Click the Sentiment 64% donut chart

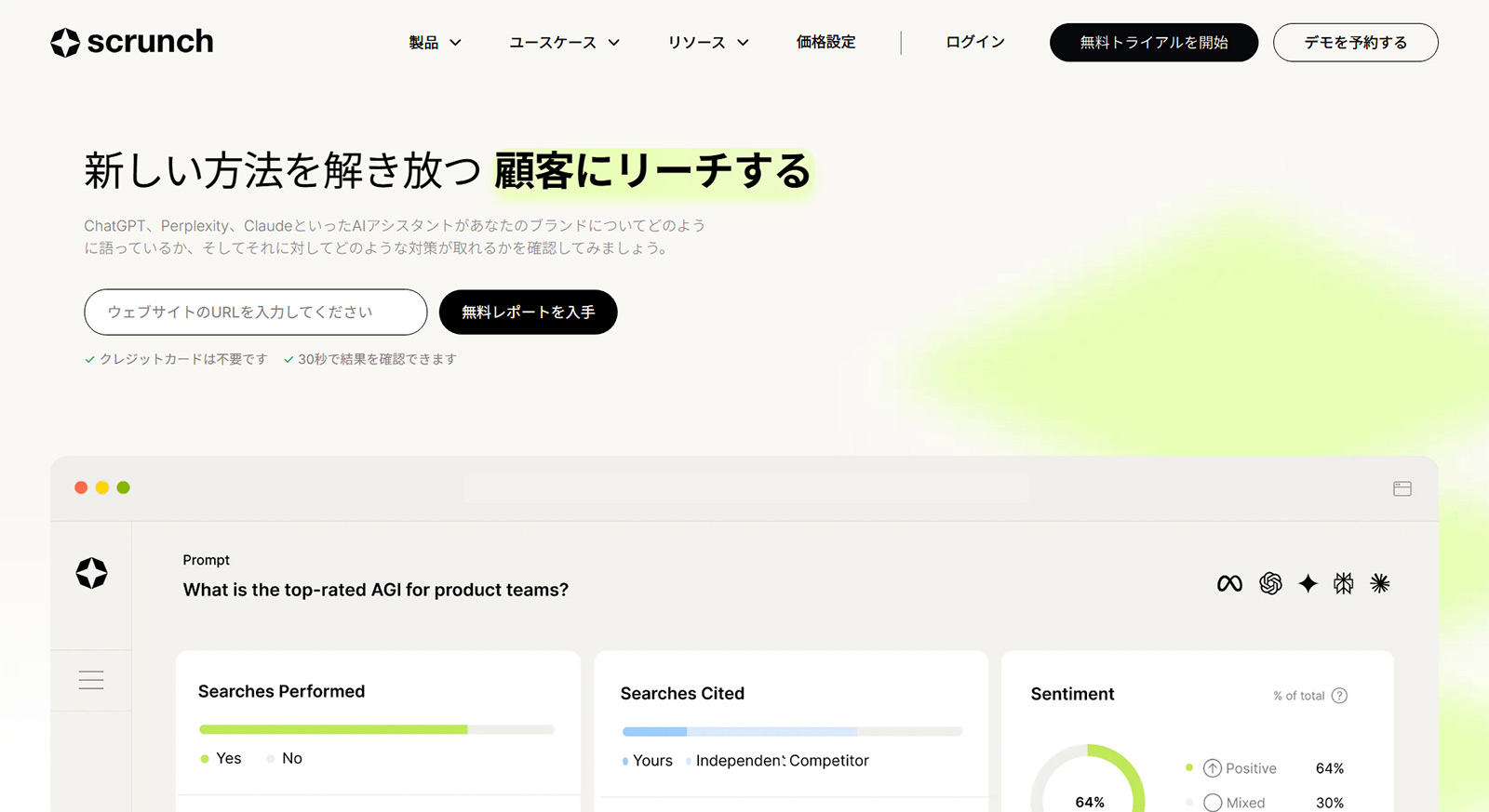tap(1088, 779)
